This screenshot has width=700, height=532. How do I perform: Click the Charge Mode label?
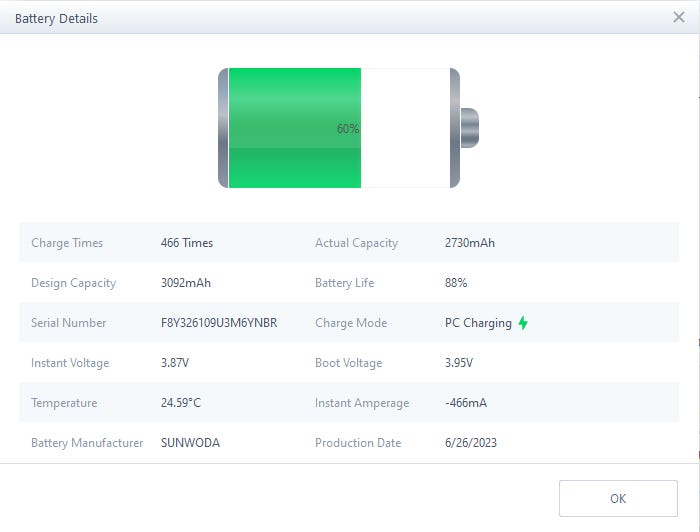(x=351, y=323)
